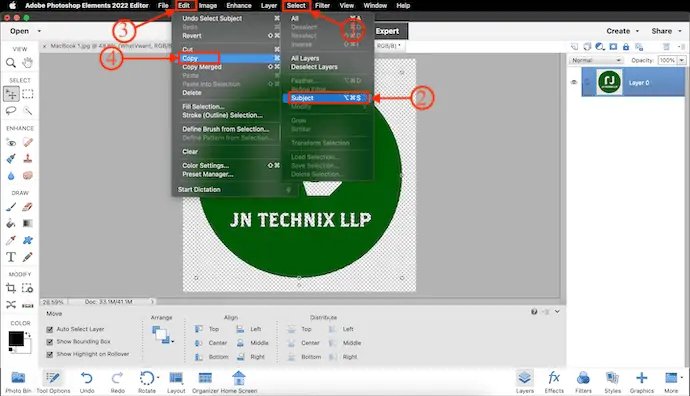The width and height of the screenshot is (690, 396).
Task: Select the Custom Shape tool
Action: [x=28, y=240]
